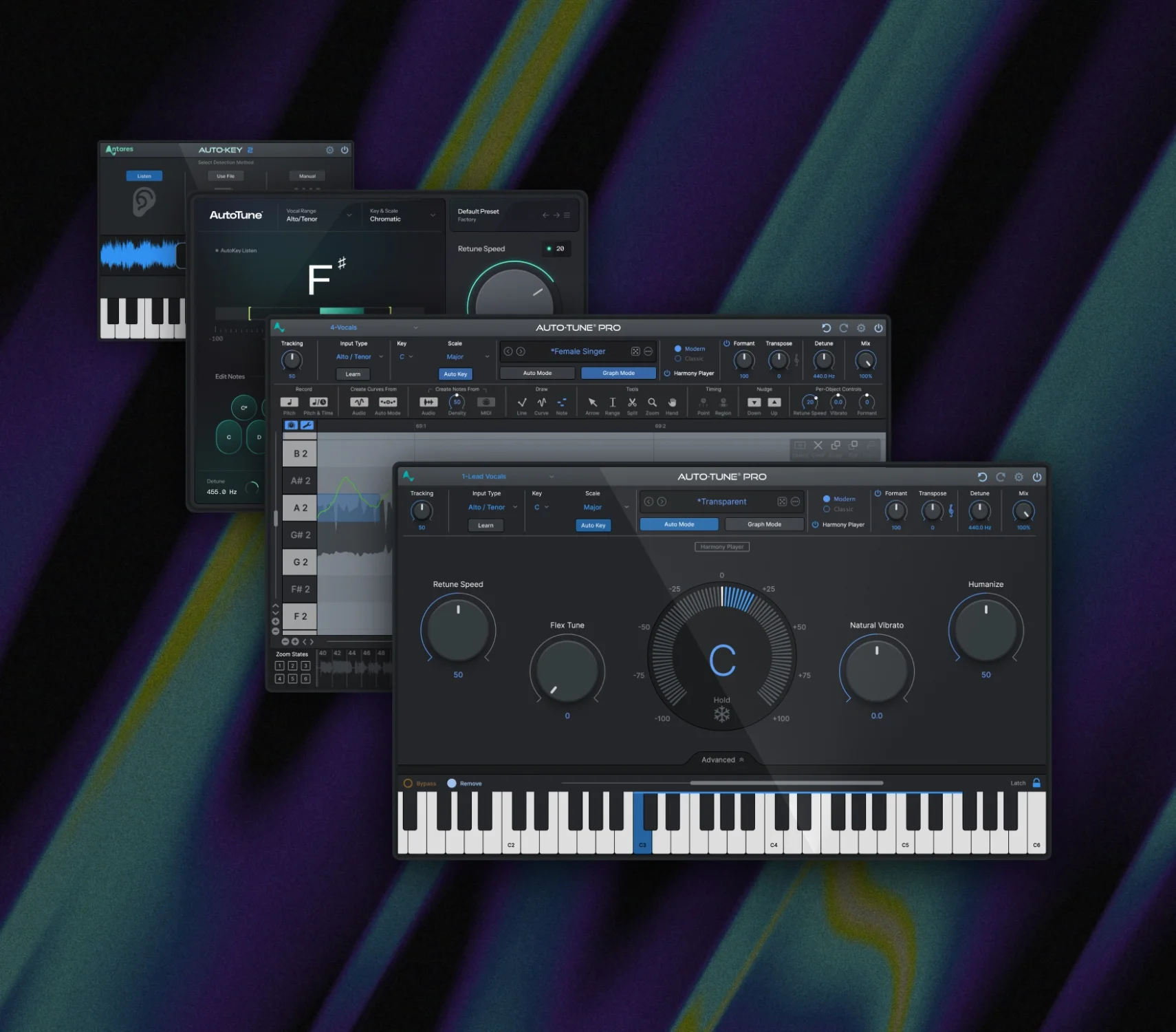This screenshot has height=1032, width=1176.
Task: Create notes from Audio icon
Action: (x=428, y=402)
